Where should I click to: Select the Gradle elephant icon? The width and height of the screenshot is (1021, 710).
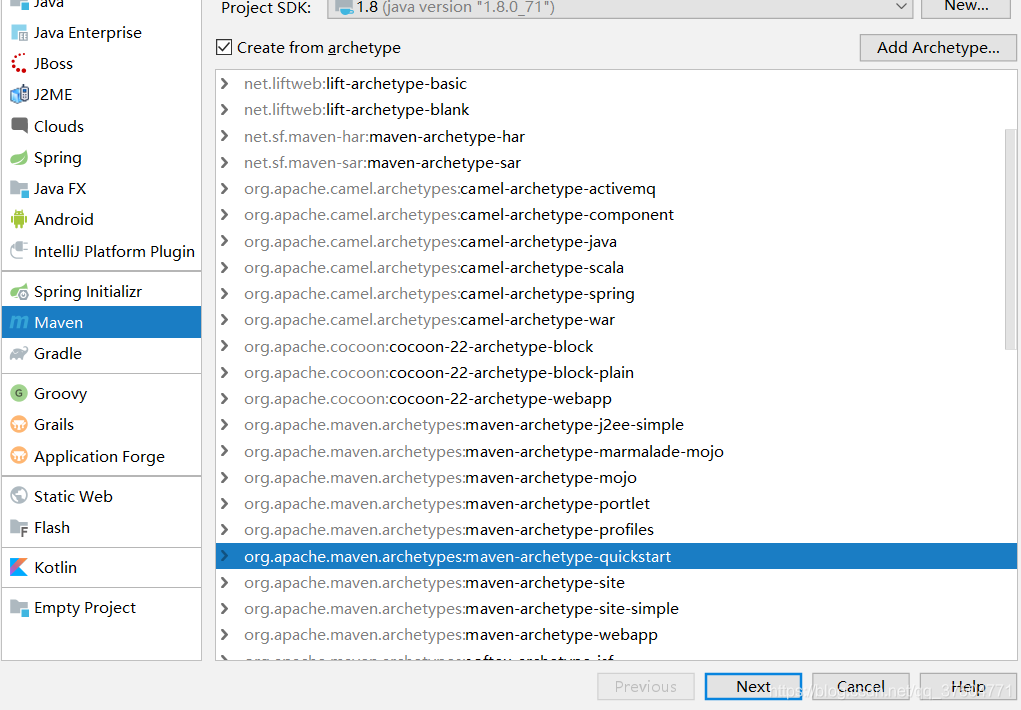click(20, 354)
